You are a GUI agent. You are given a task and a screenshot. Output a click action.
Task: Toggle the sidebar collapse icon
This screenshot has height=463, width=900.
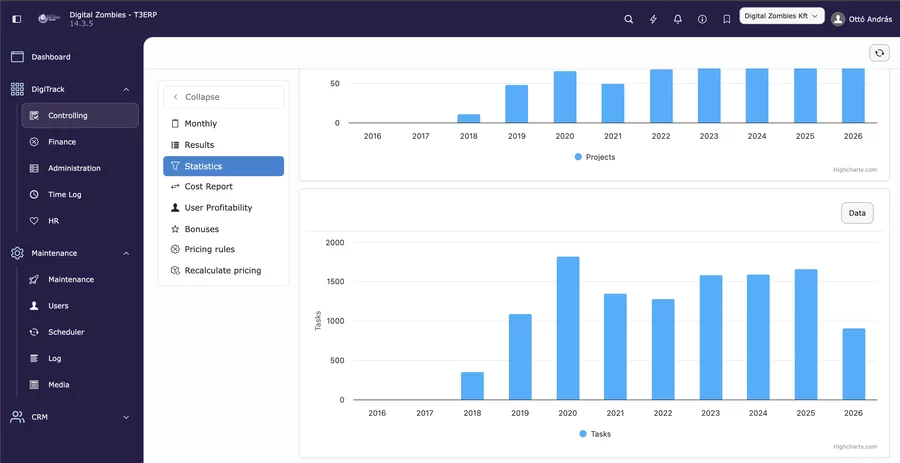17,19
